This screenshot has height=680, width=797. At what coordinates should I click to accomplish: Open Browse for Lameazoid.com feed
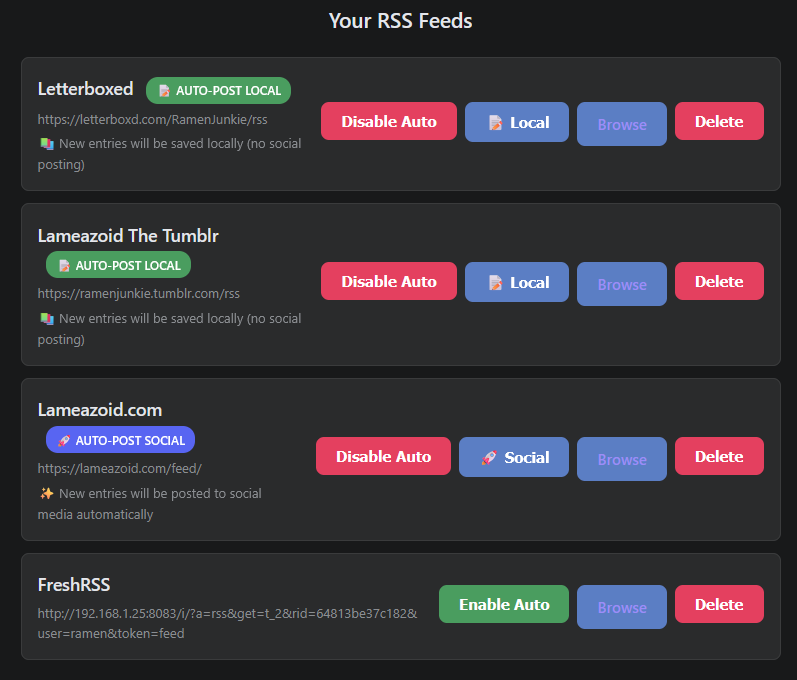pyautogui.click(x=622, y=459)
